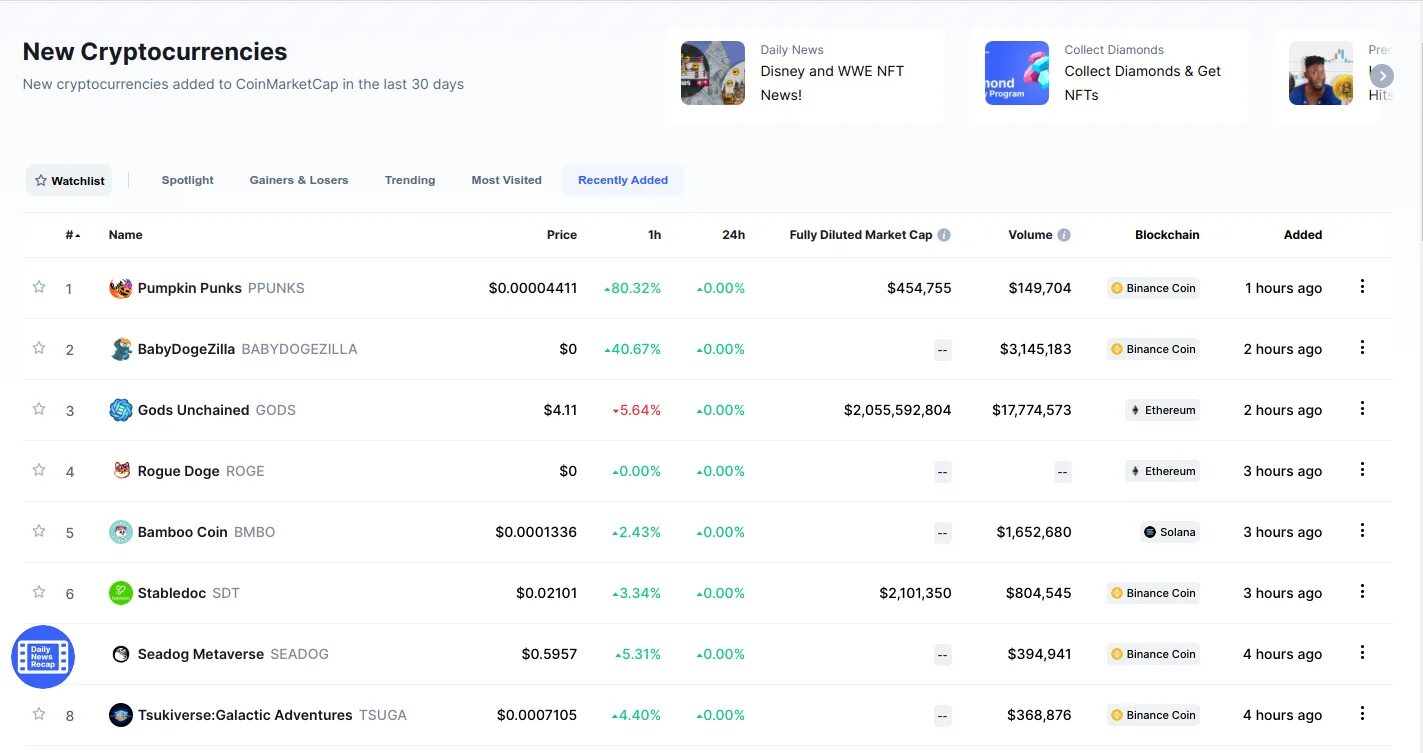Open the Daily News Recap floating icon
1423x753 pixels.
click(43, 657)
